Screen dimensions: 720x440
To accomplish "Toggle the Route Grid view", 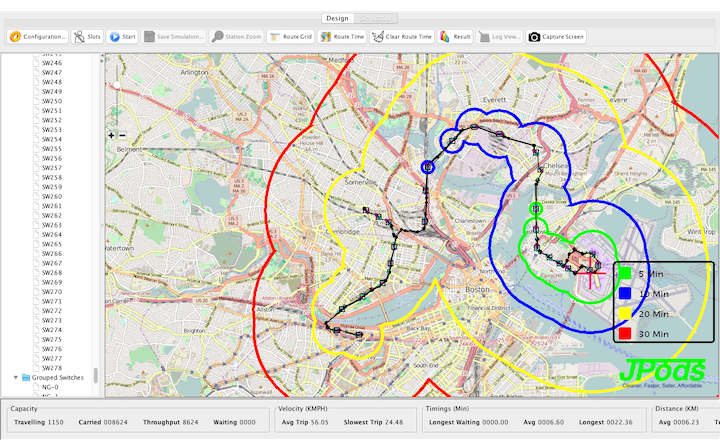I will [x=292, y=37].
